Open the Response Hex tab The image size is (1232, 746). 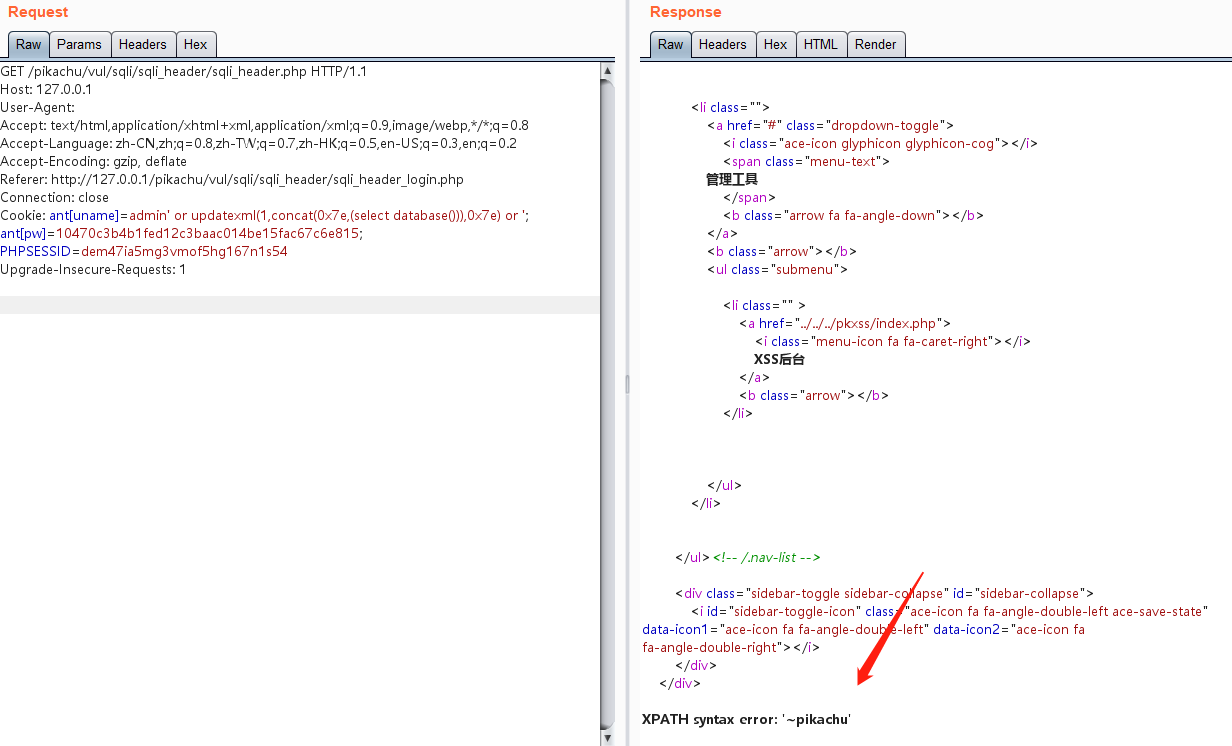coord(776,44)
